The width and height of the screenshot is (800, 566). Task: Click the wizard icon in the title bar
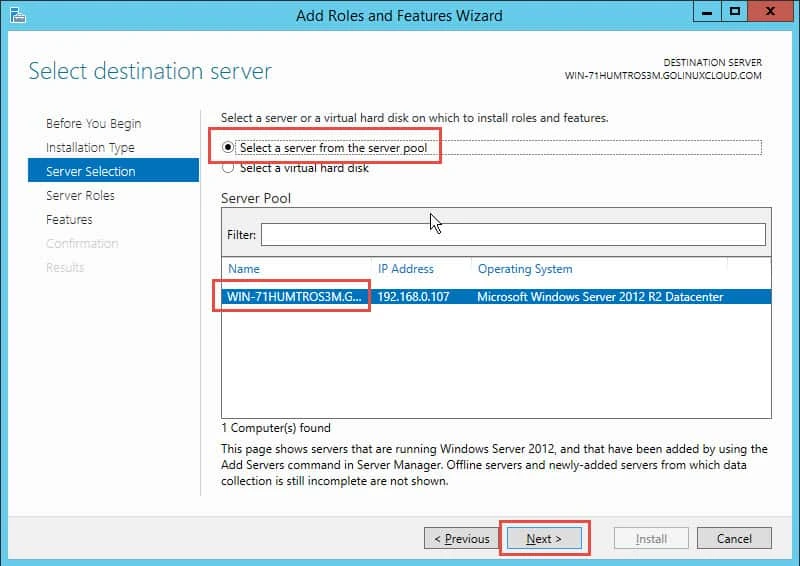click(18, 15)
